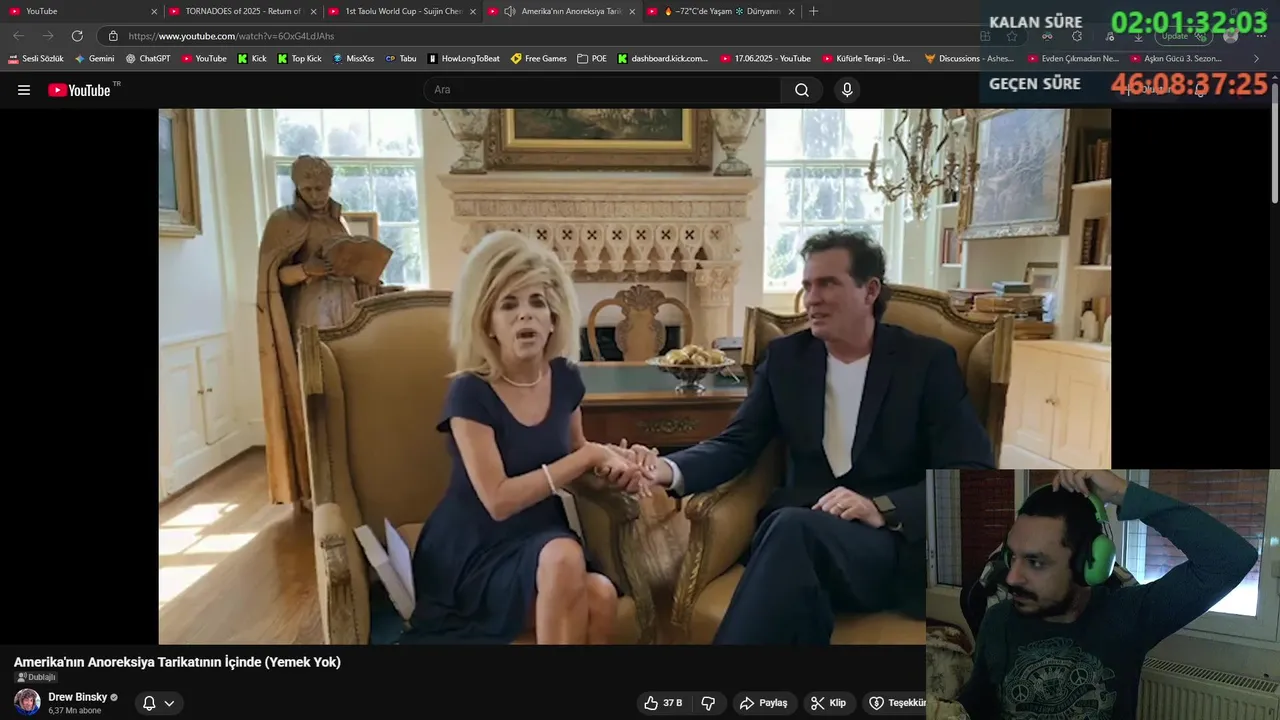Open Evden Çıkmadan Ne bookmark
The image size is (1280, 720).
click(1073, 59)
